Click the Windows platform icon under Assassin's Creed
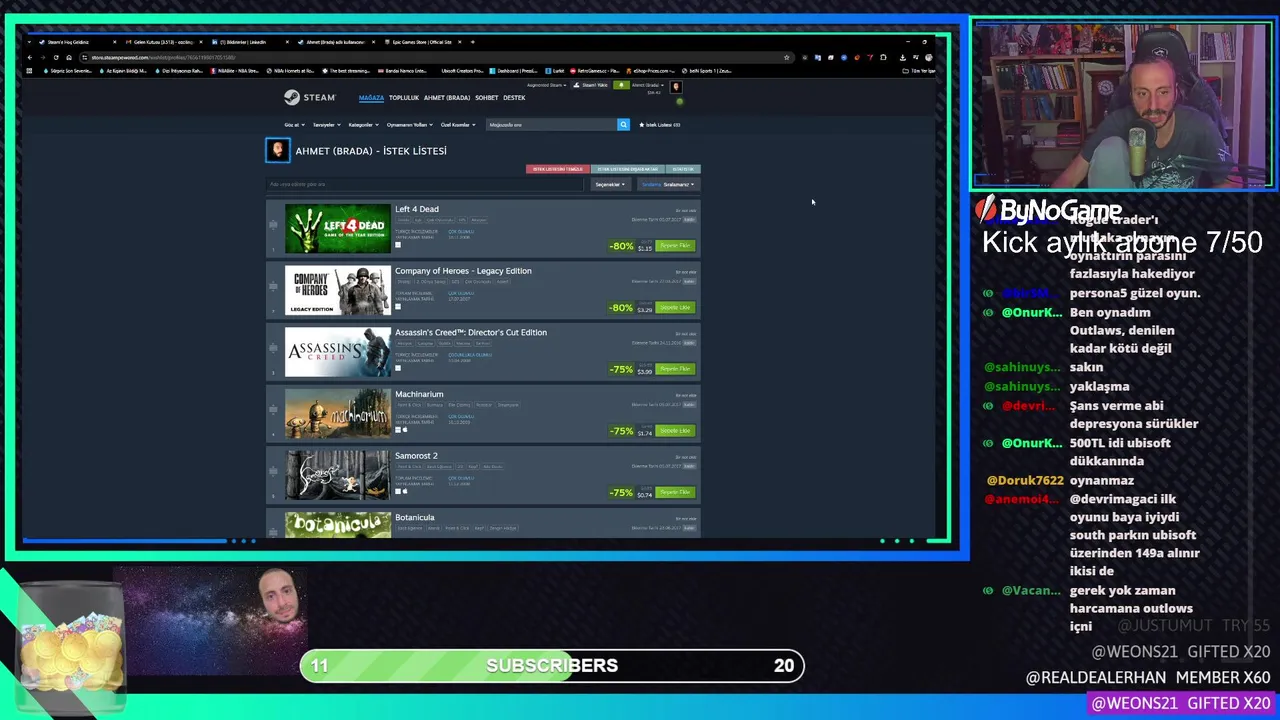Viewport: 1280px width, 720px height. pyautogui.click(x=398, y=368)
